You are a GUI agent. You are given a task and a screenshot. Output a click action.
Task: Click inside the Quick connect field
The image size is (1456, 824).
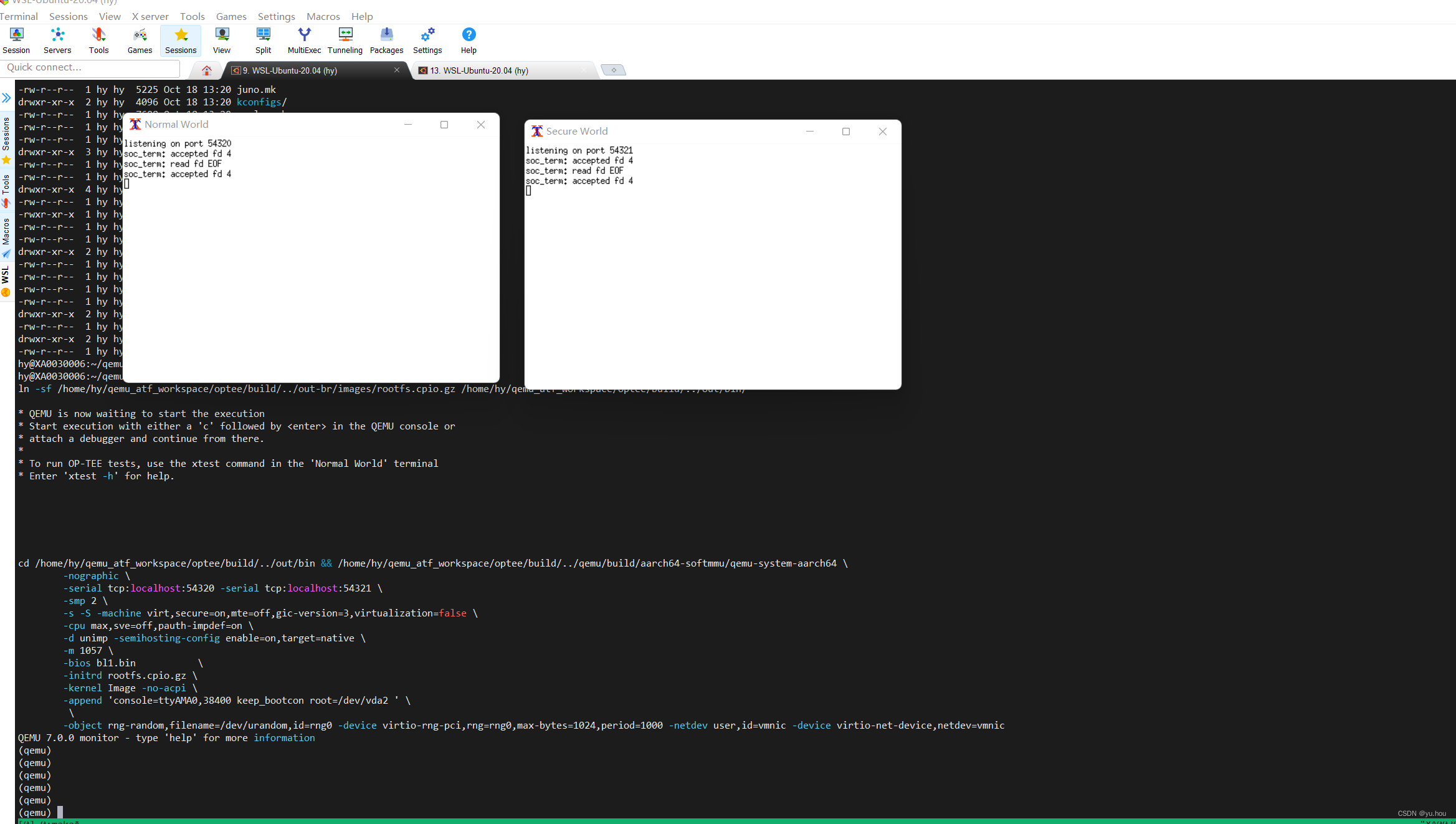tap(90, 67)
